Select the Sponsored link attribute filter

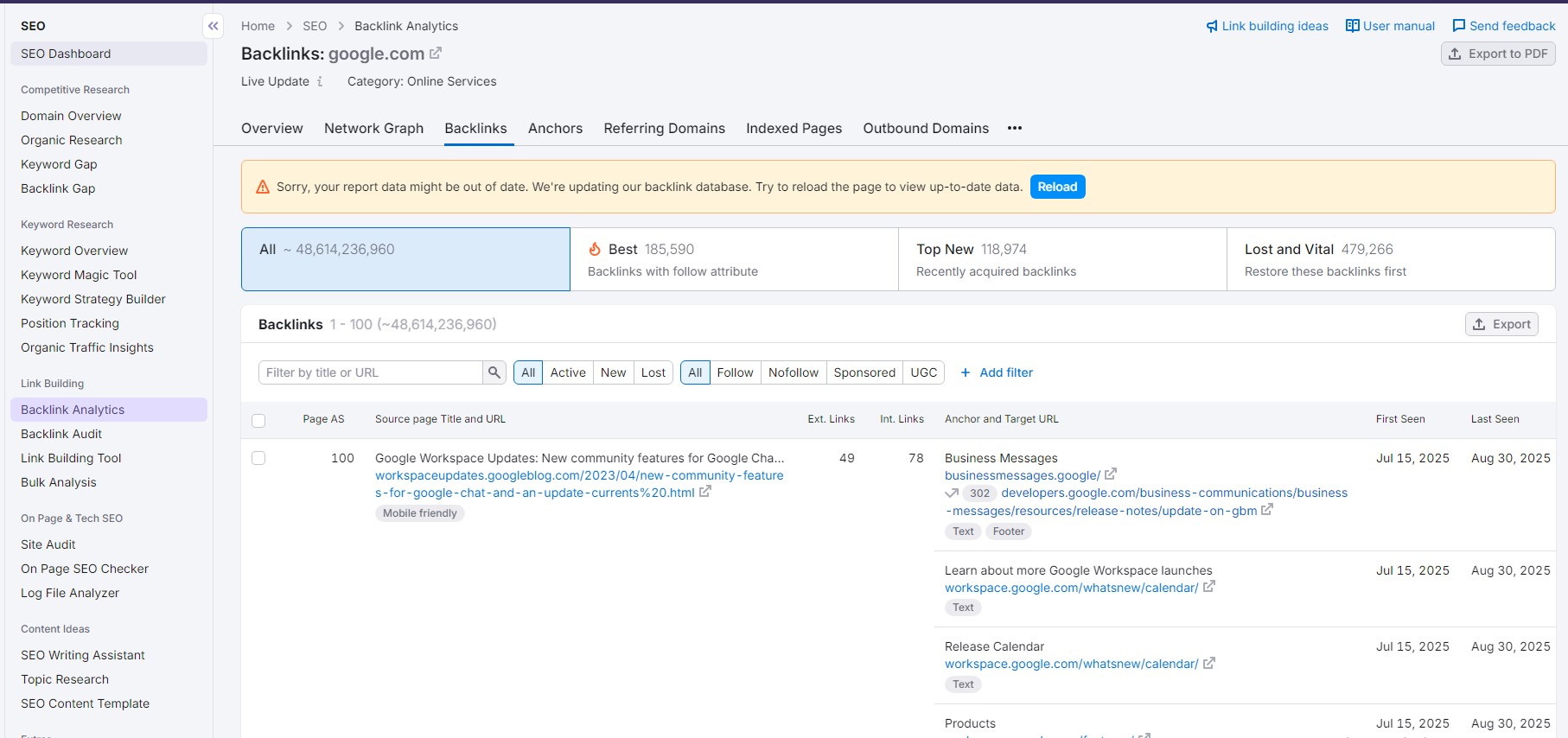coord(864,372)
